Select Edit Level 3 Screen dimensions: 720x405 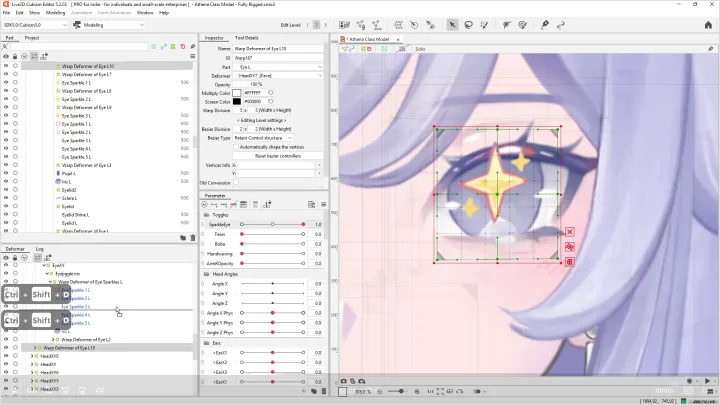[x=326, y=25]
